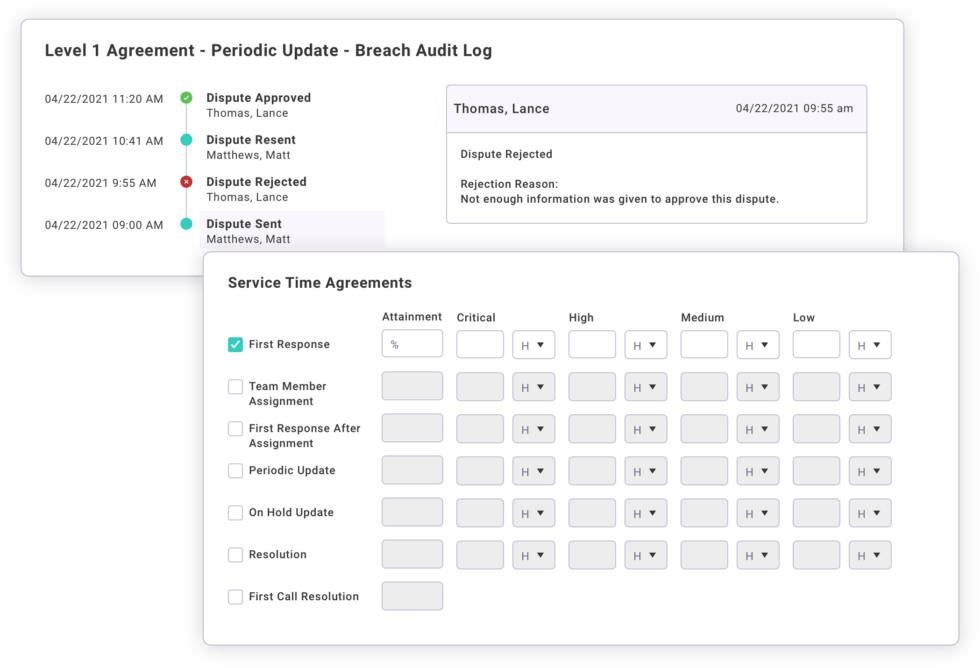Open Periodic Update Medium unit dropdown
The width and height of the screenshot is (980, 668).
(x=758, y=471)
